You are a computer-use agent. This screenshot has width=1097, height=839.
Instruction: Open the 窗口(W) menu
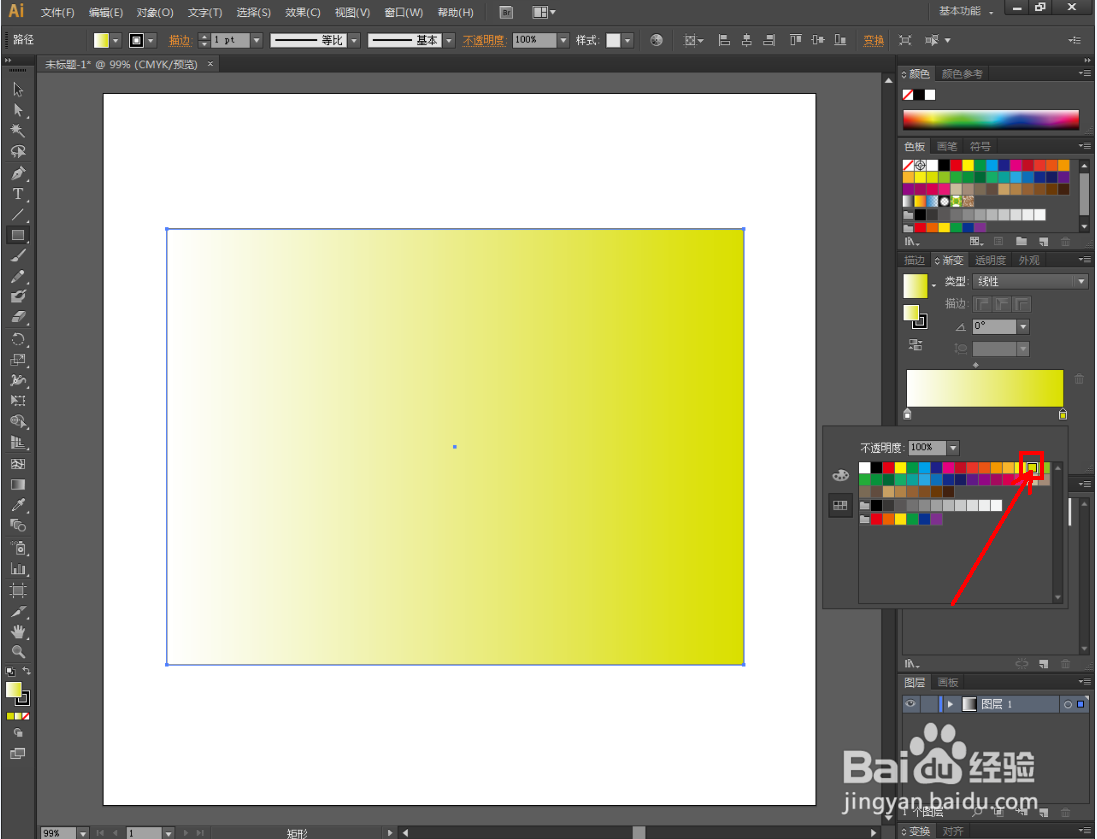(404, 13)
